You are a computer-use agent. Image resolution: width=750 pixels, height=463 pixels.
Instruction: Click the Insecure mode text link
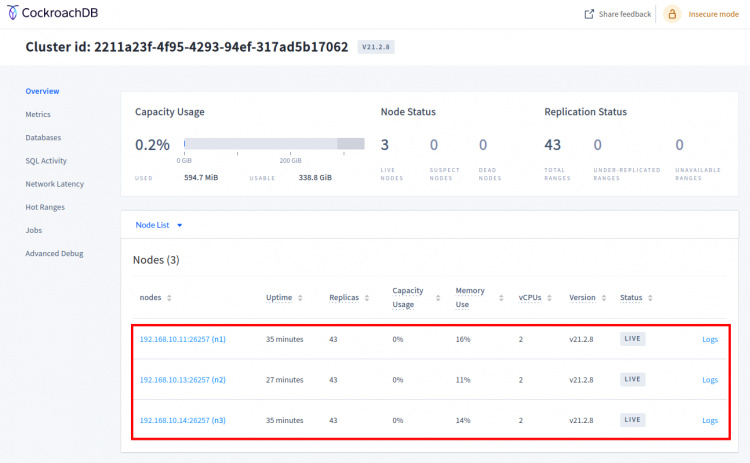[x=713, y=14]
